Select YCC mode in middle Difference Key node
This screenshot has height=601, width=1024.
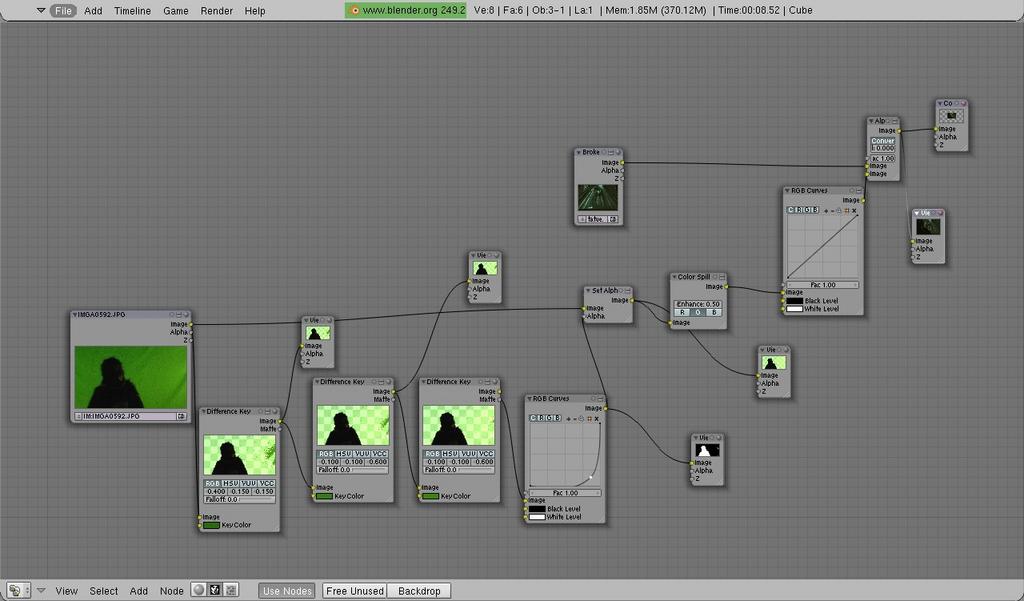pyautogui.click(x=379, y=453)
